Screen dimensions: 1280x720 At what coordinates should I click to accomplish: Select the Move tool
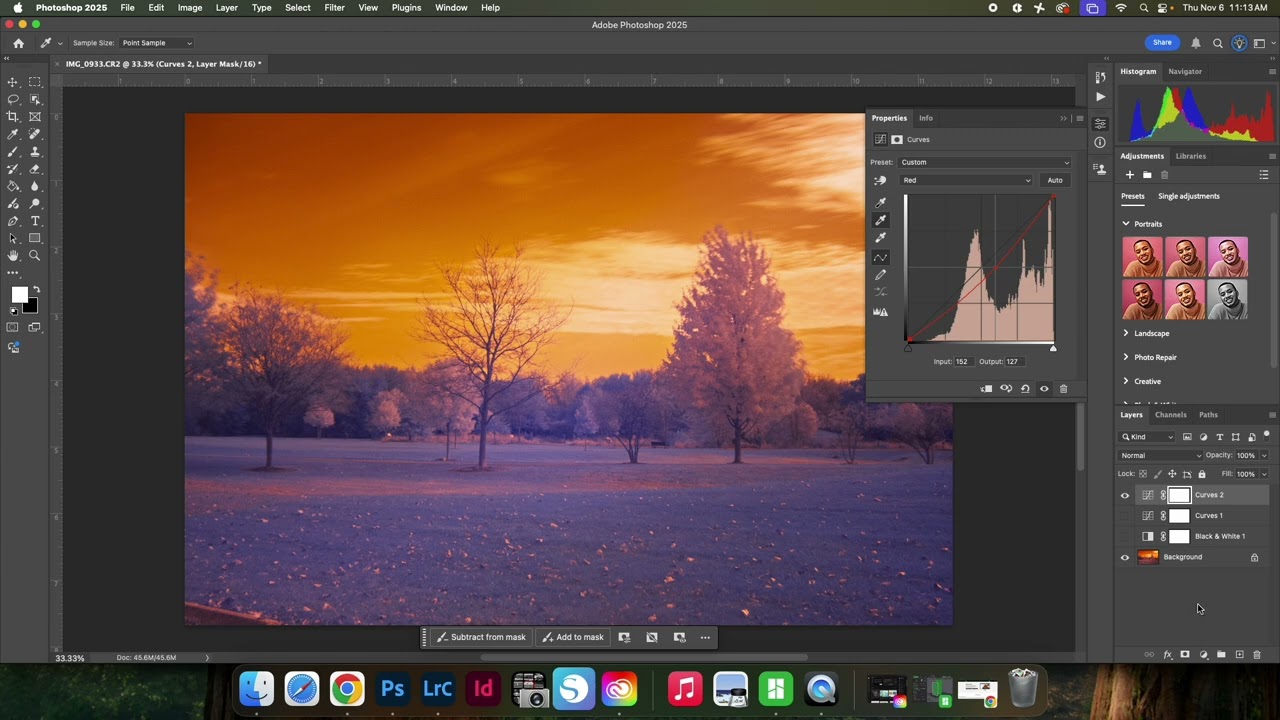[13, 82]
